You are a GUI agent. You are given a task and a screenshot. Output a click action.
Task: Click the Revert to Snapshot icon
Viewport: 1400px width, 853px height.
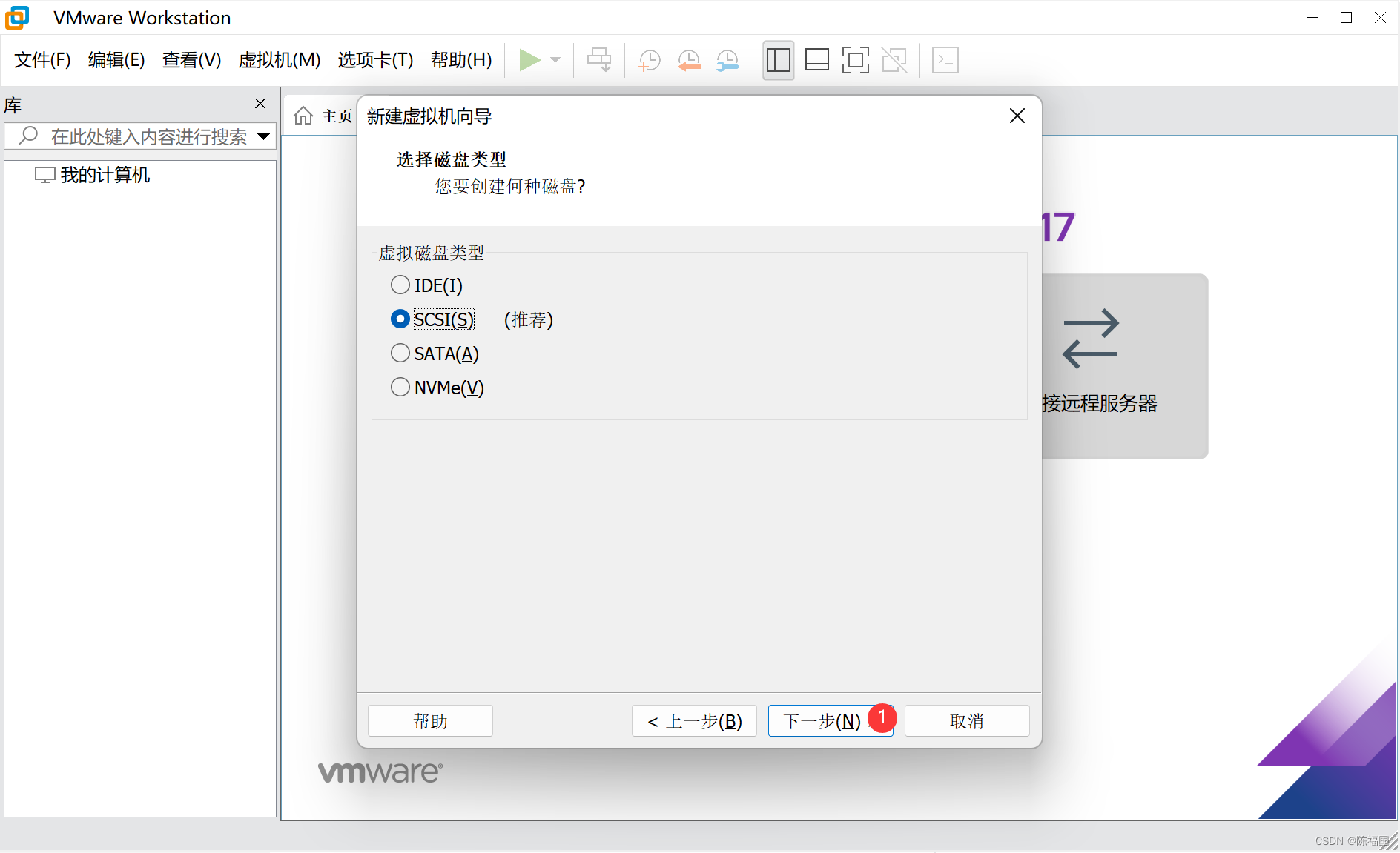(x=689, y=60)
